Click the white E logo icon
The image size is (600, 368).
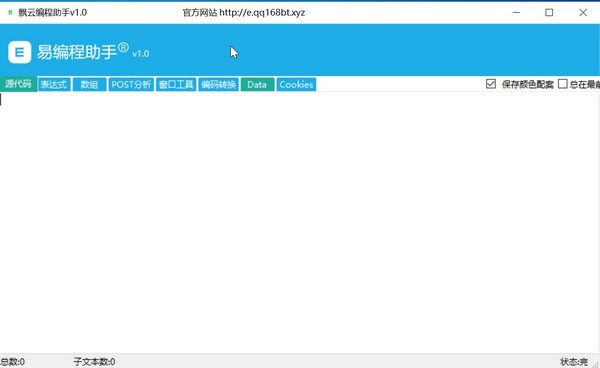20,52
